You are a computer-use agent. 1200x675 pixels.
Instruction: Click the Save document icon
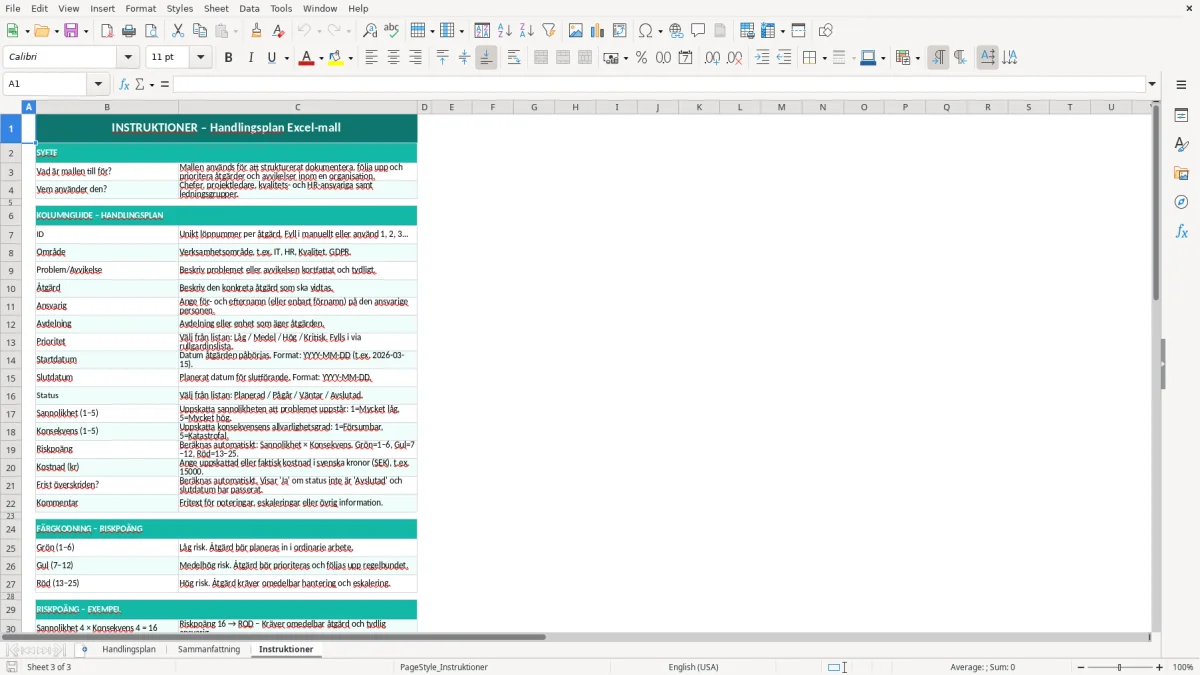[70, 31]
